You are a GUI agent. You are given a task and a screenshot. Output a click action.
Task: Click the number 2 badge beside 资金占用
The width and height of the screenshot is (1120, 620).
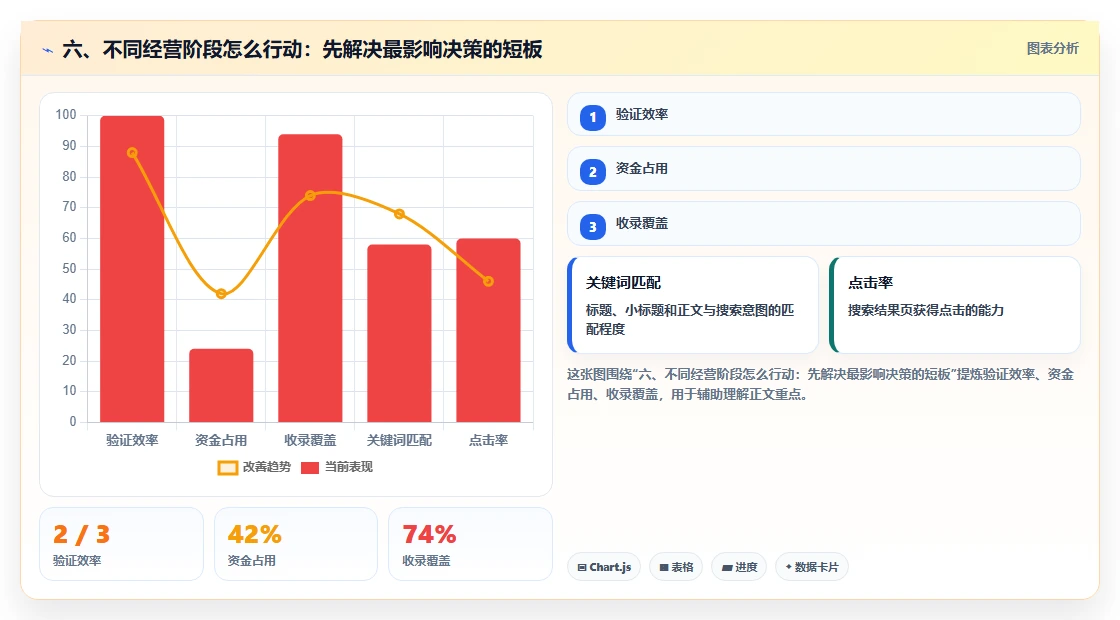click(593, 171)
